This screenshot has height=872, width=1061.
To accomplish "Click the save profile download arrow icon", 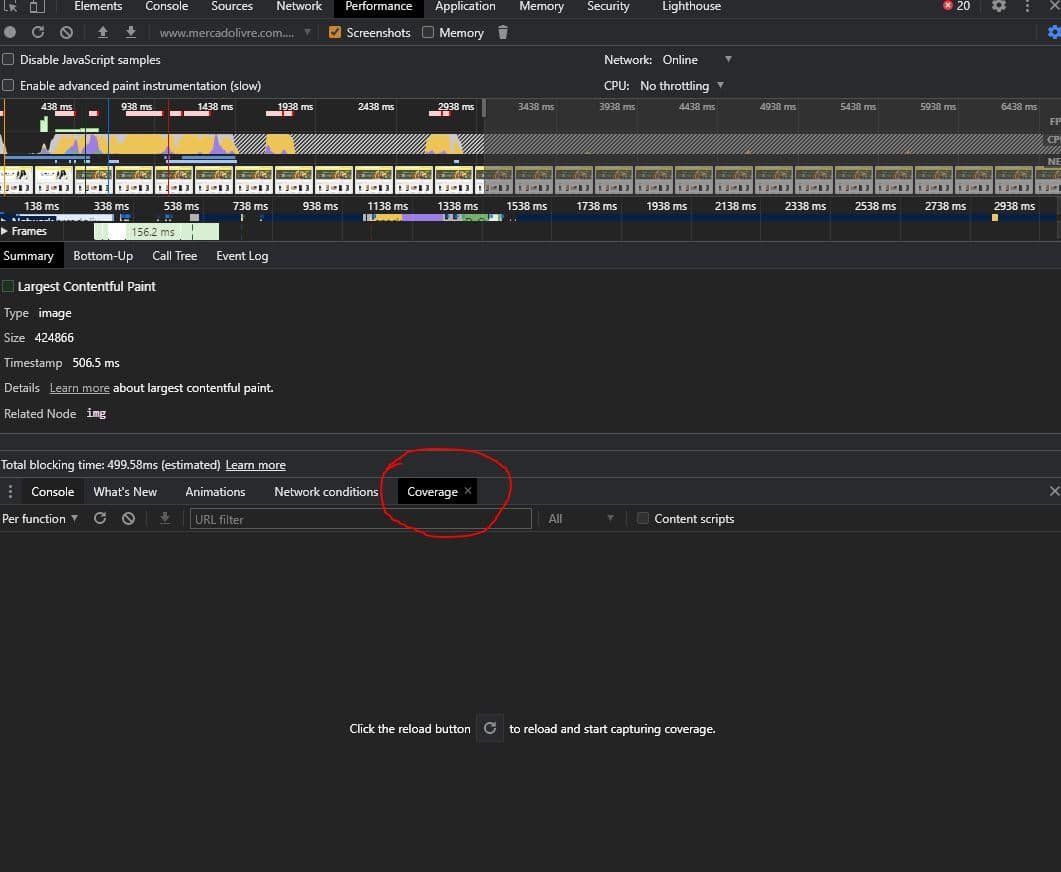I will (x=130, y=32).
